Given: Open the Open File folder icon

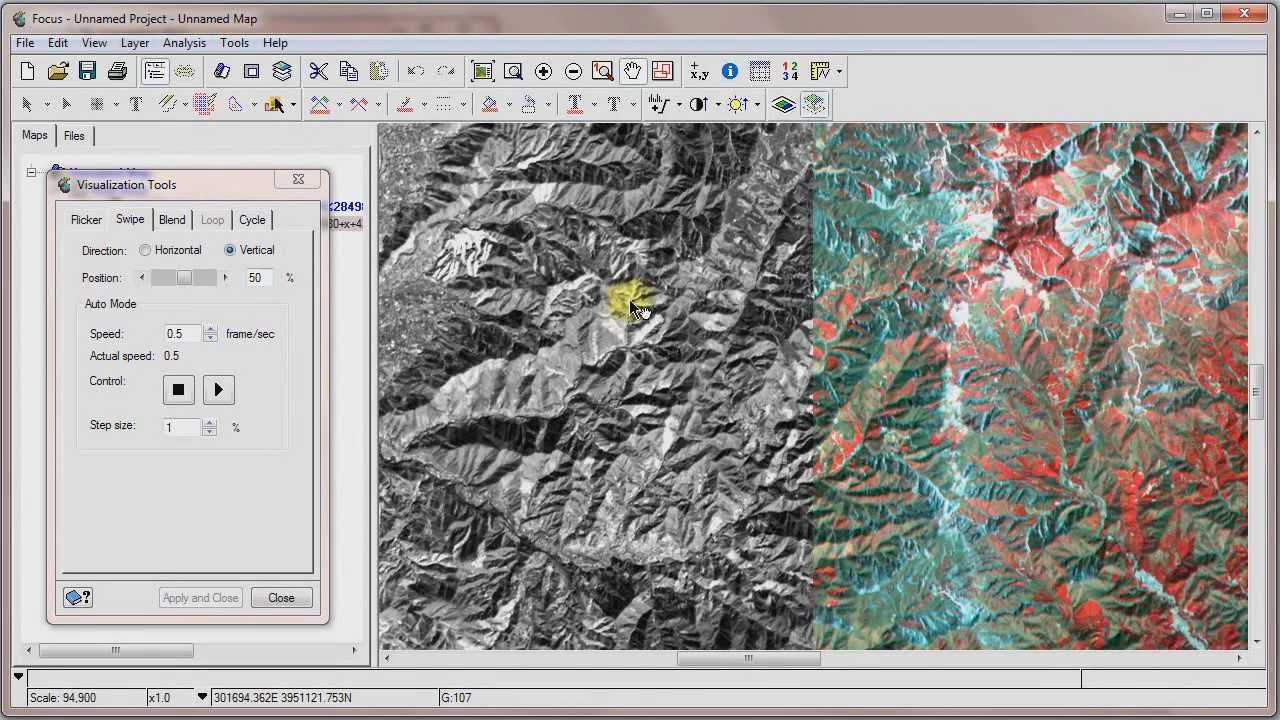Looking at the screenshot, I should tap(58, 71).
